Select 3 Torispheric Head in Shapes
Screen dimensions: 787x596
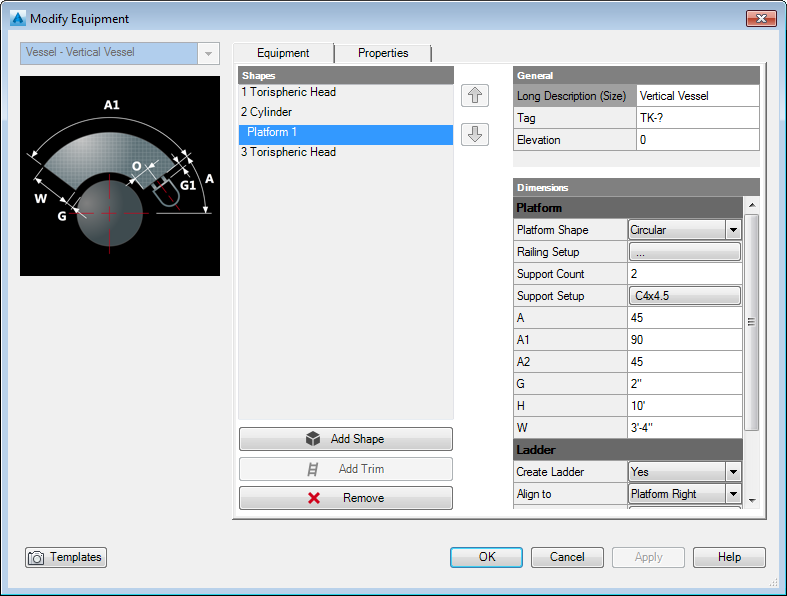346,152
